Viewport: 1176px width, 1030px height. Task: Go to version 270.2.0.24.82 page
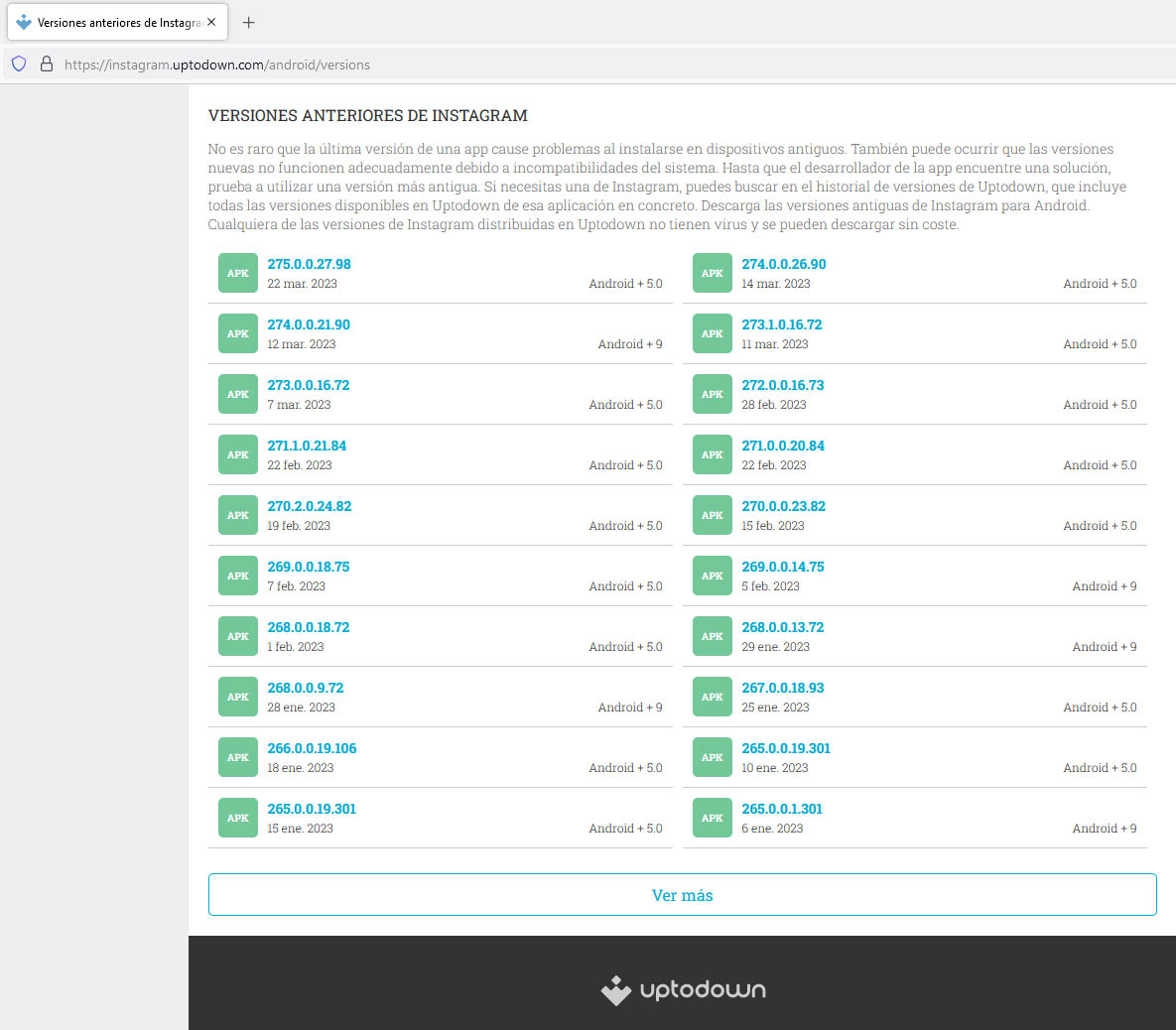tap(310, 506)
